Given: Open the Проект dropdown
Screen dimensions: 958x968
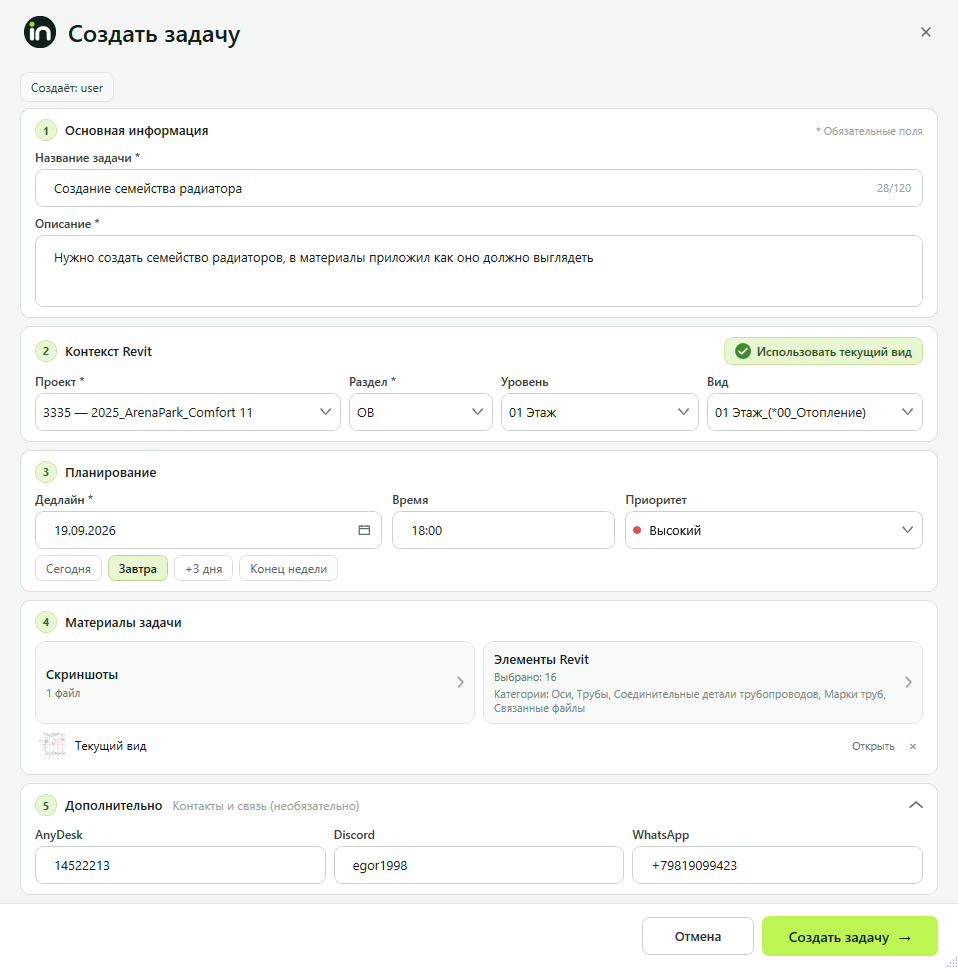Looking at the screenshot, I should (188, 412).
